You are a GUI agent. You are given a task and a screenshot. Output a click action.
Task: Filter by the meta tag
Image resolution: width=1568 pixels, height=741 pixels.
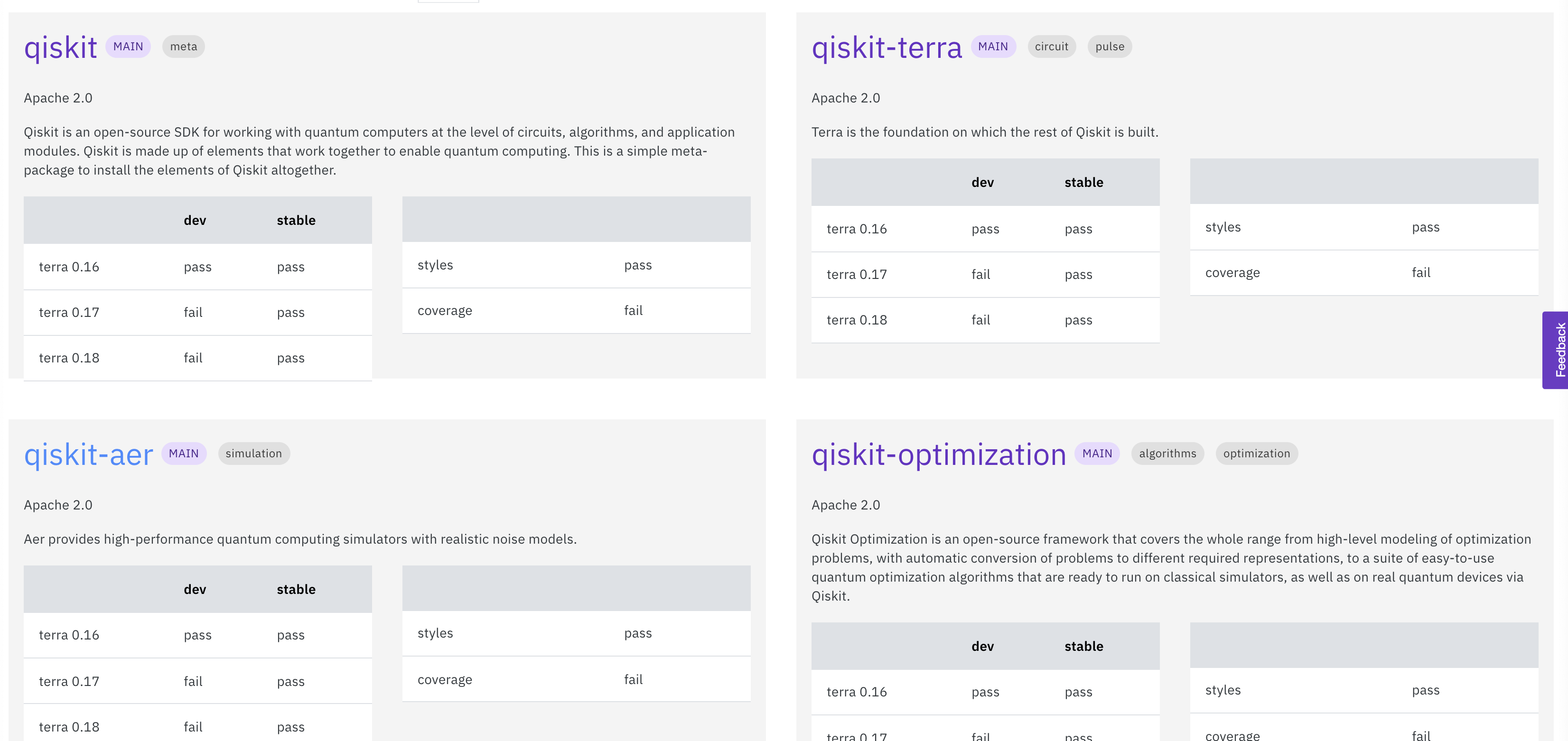click(183, 46)
